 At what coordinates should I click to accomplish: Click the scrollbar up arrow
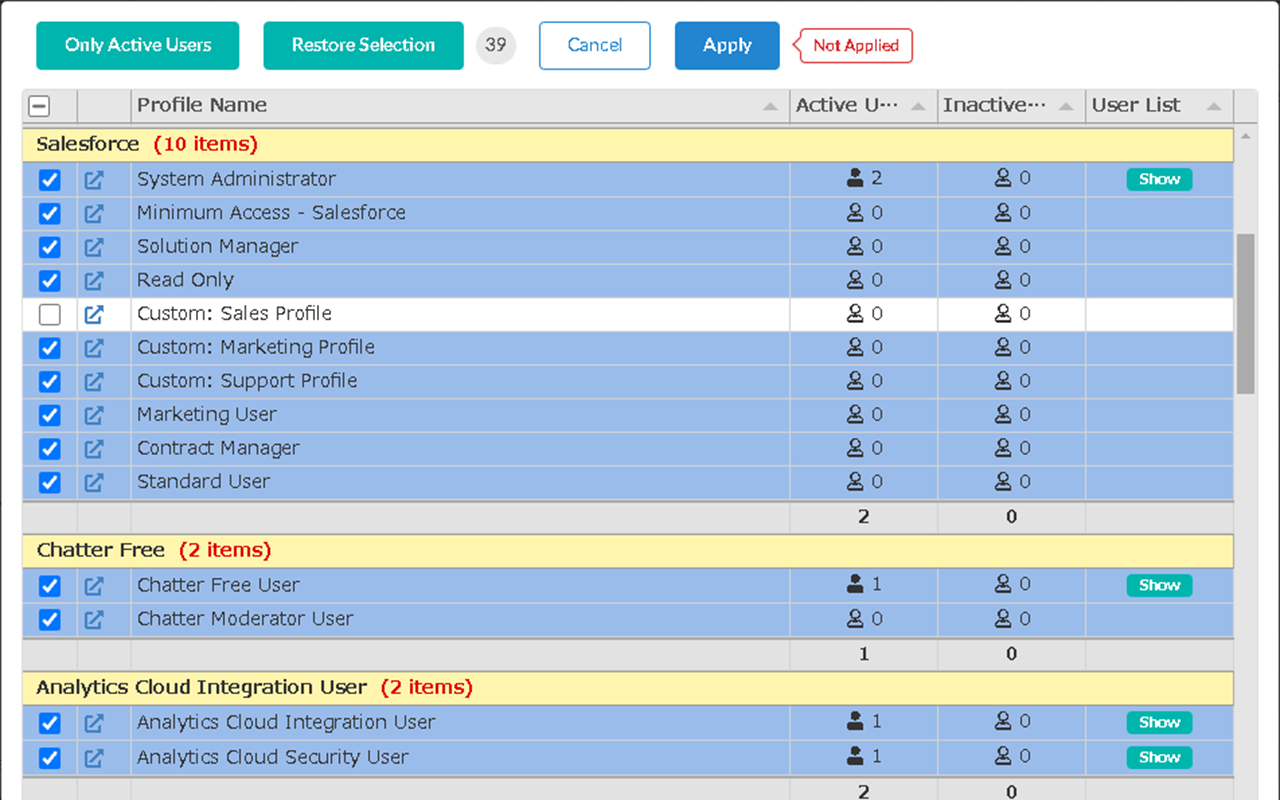pos(1245,135)
